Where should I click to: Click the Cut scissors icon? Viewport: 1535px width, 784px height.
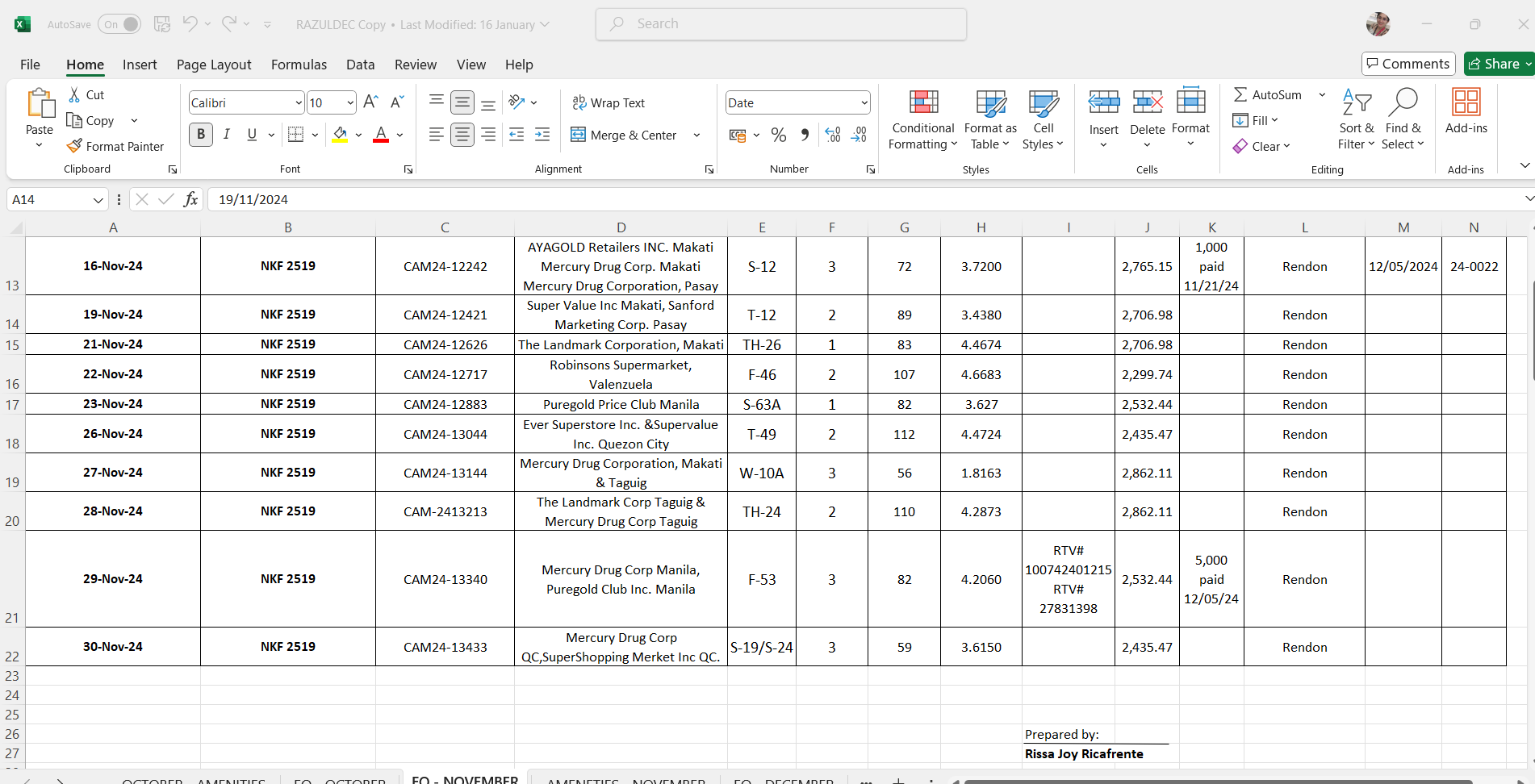[75, 94]
